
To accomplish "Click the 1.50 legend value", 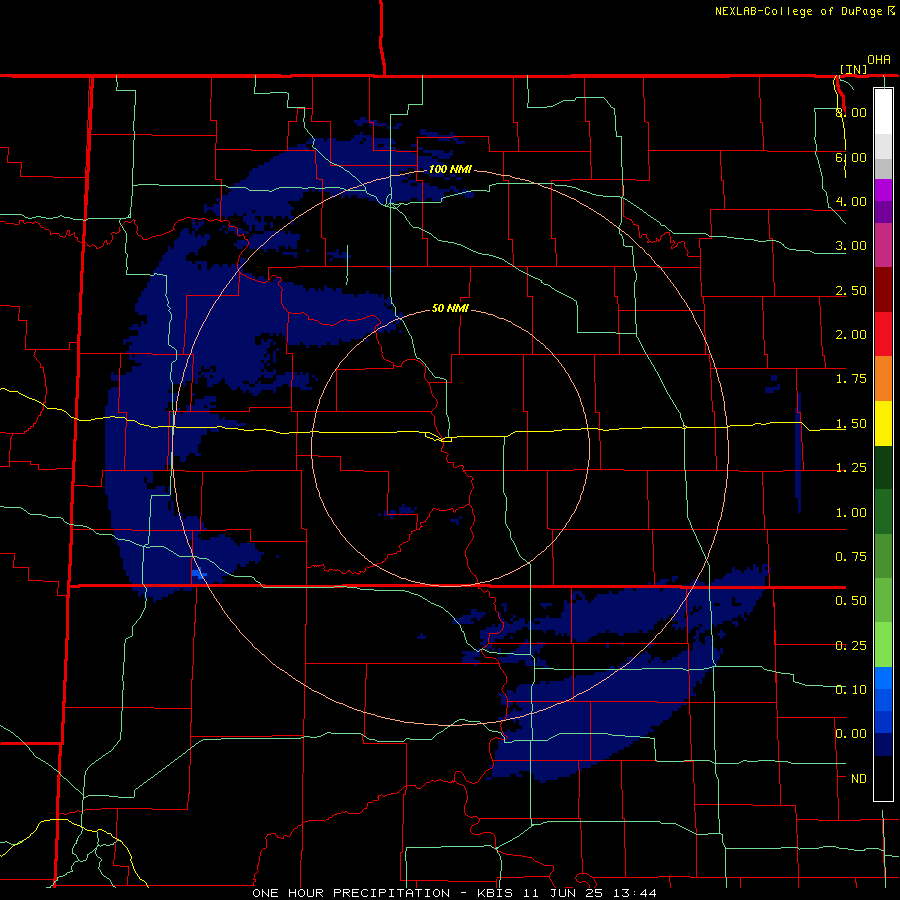I will (x=851, y=424).
